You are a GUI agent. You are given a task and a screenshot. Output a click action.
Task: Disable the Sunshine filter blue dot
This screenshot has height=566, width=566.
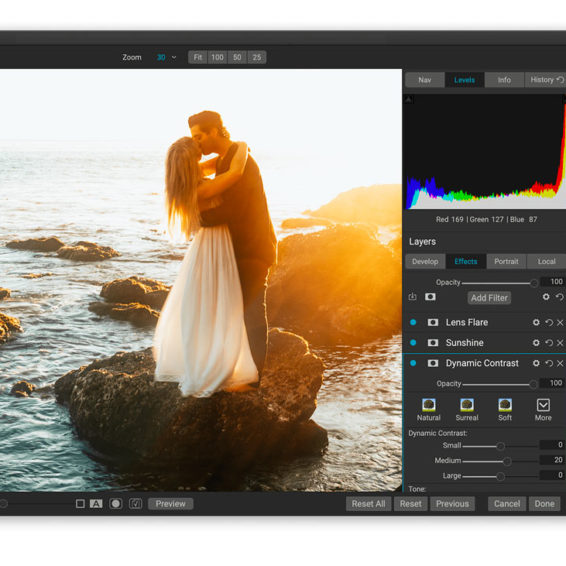(x=413, y=342)
